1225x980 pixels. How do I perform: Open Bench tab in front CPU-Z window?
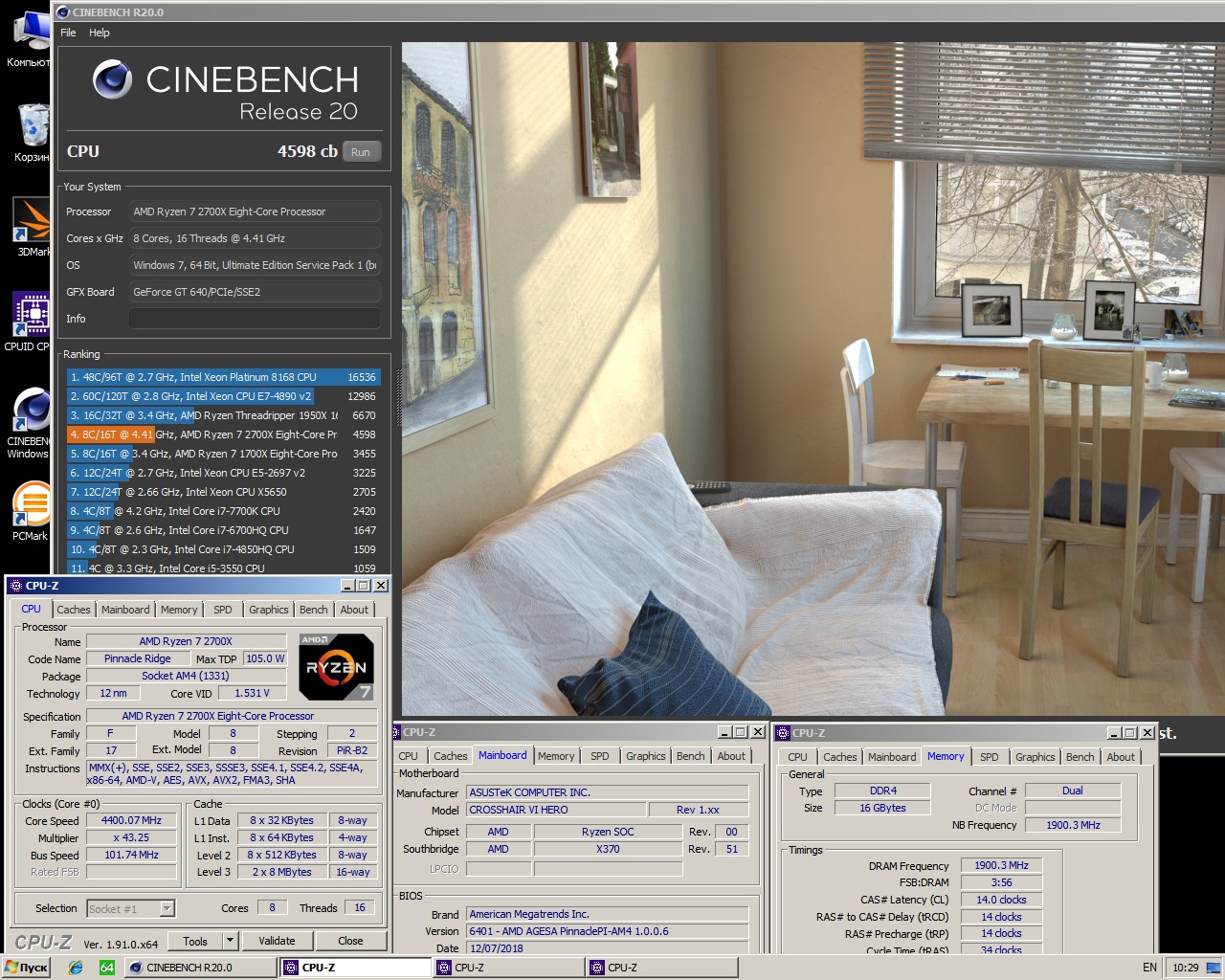point(314,610)
